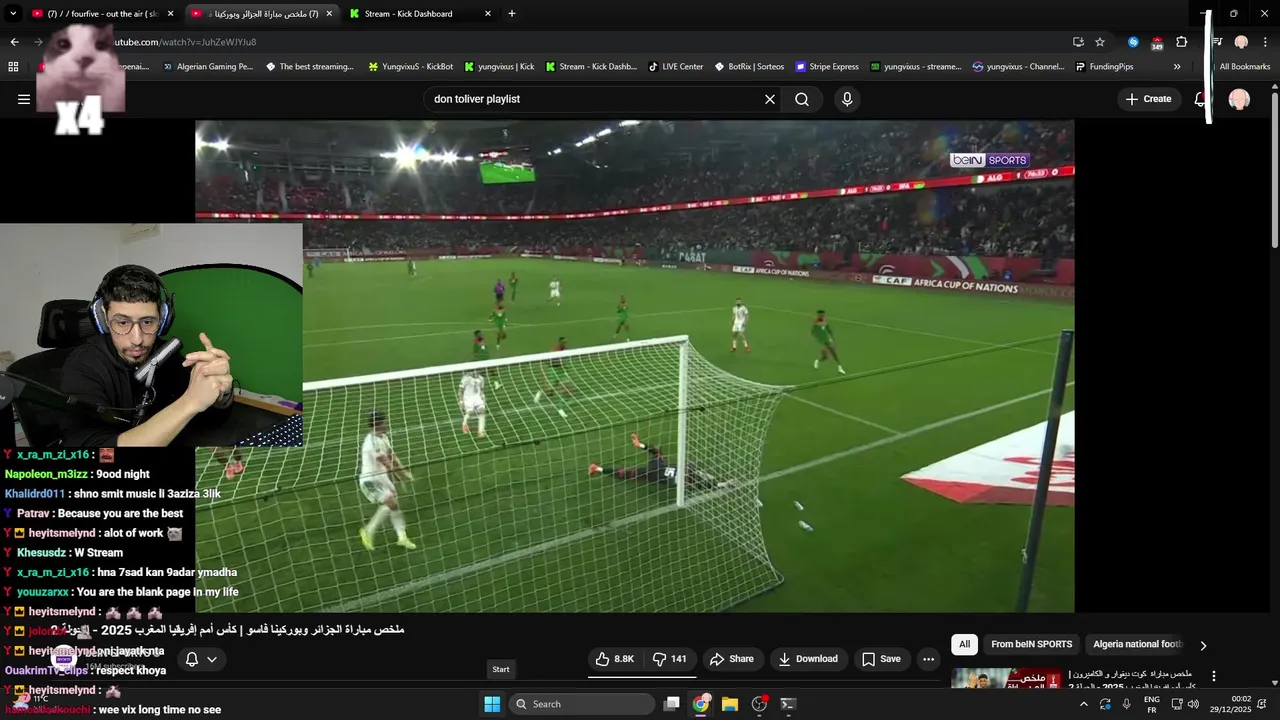Open the YouTube account avatar menu

click(x=1239, y=99)
